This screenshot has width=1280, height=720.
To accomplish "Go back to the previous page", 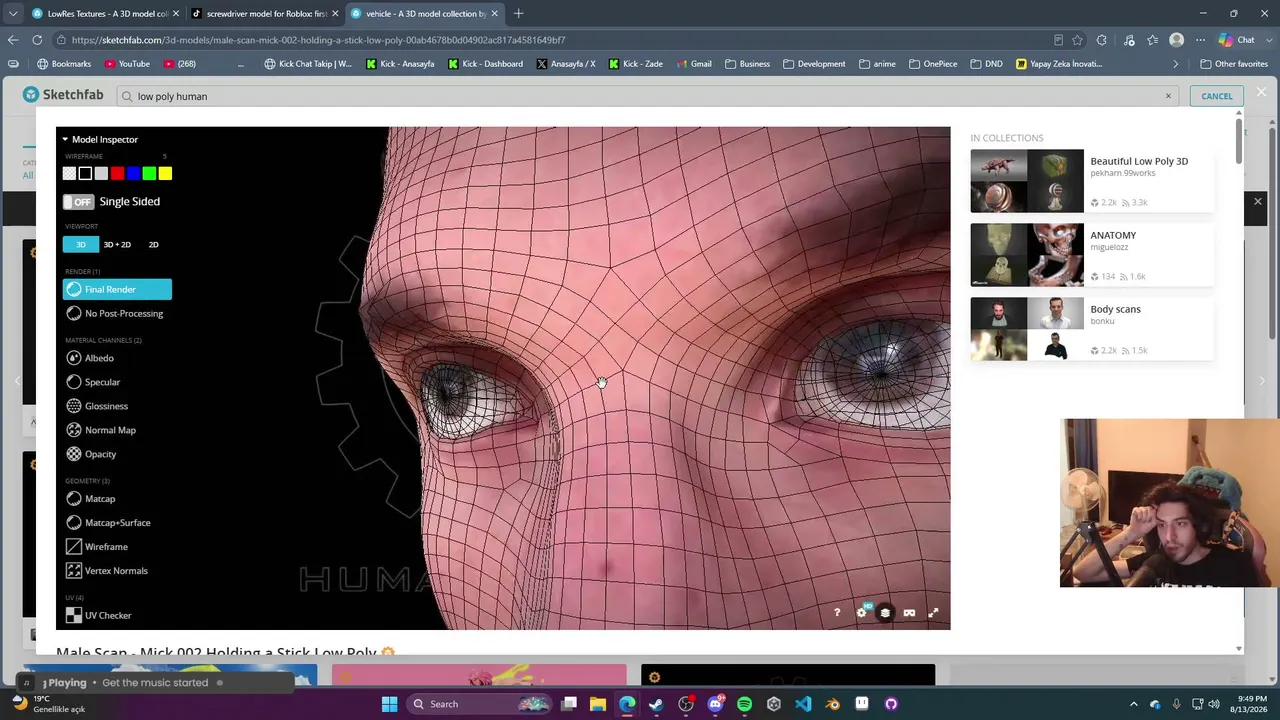I will pyautogui.click(x=12, y=40).
